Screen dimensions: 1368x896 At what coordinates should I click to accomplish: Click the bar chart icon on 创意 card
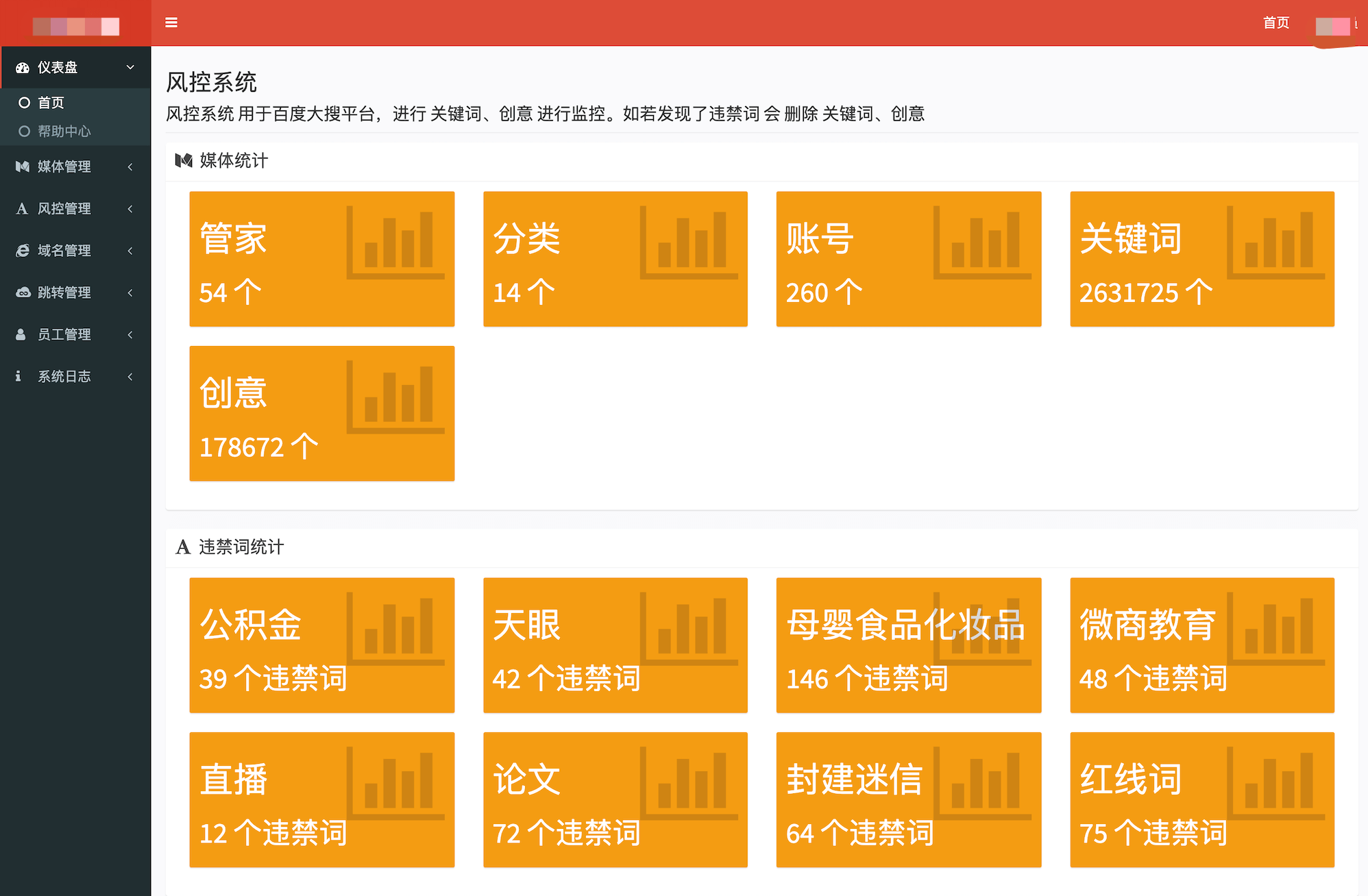(395, 397)
